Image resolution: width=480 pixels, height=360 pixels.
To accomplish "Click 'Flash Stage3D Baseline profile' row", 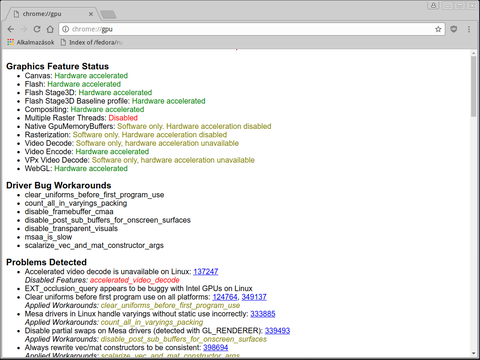I will click(115, 101).
